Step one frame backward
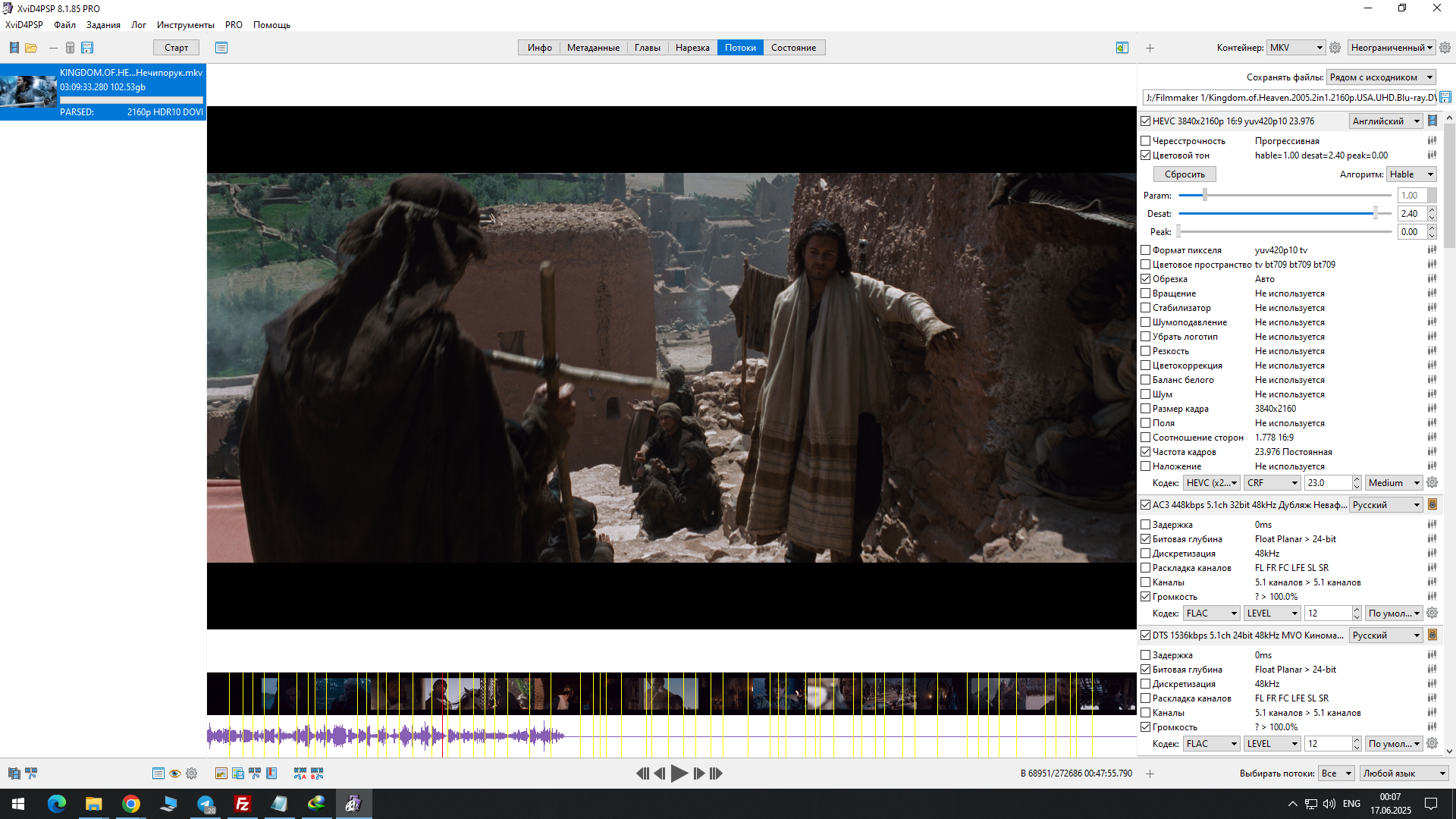This screenshot has width=1456, height=819. coord(660,773)
